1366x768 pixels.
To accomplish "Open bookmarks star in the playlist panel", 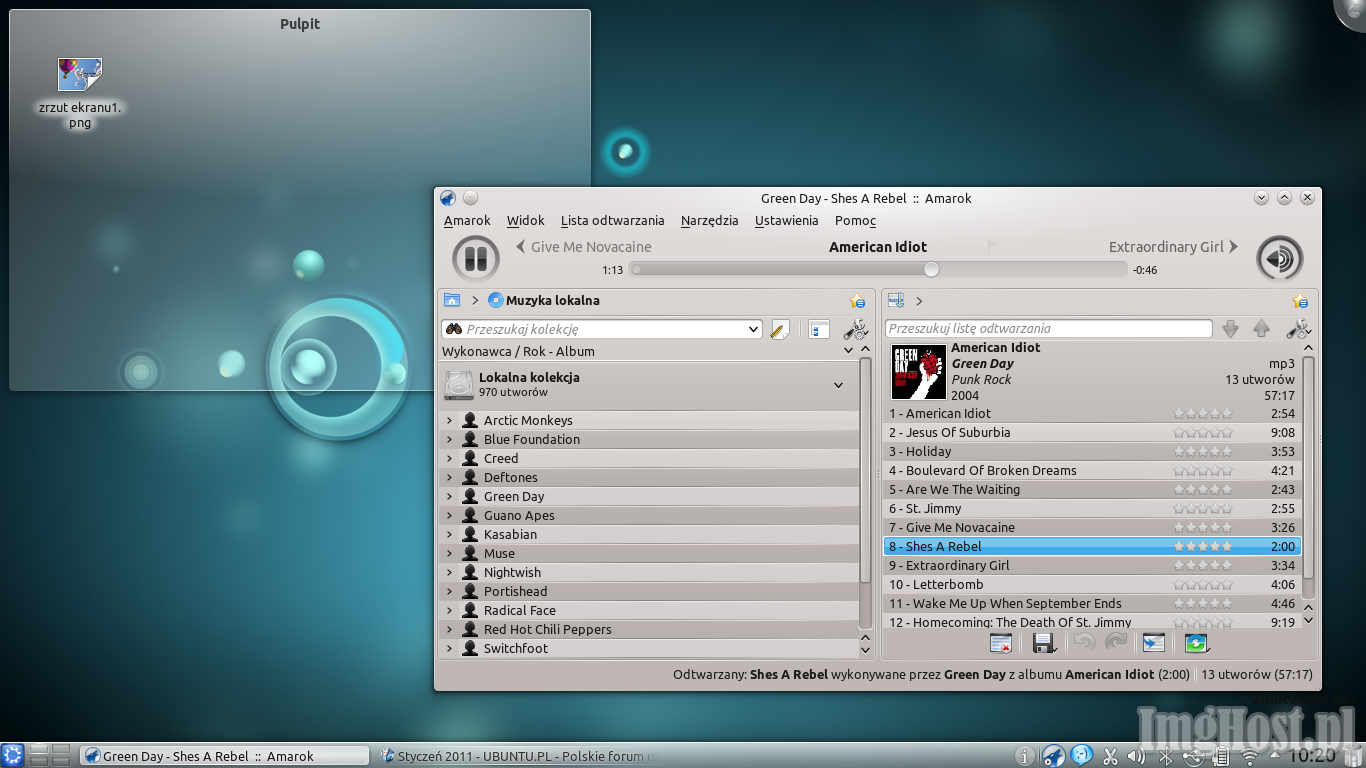I will tap(1300, 301).
